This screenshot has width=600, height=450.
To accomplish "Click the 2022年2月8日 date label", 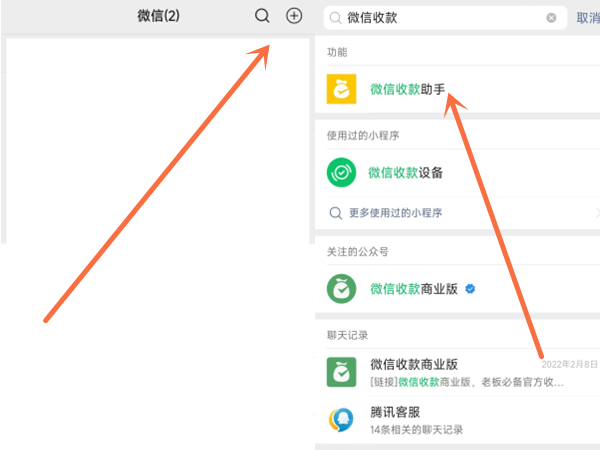I will coord(569,364).
